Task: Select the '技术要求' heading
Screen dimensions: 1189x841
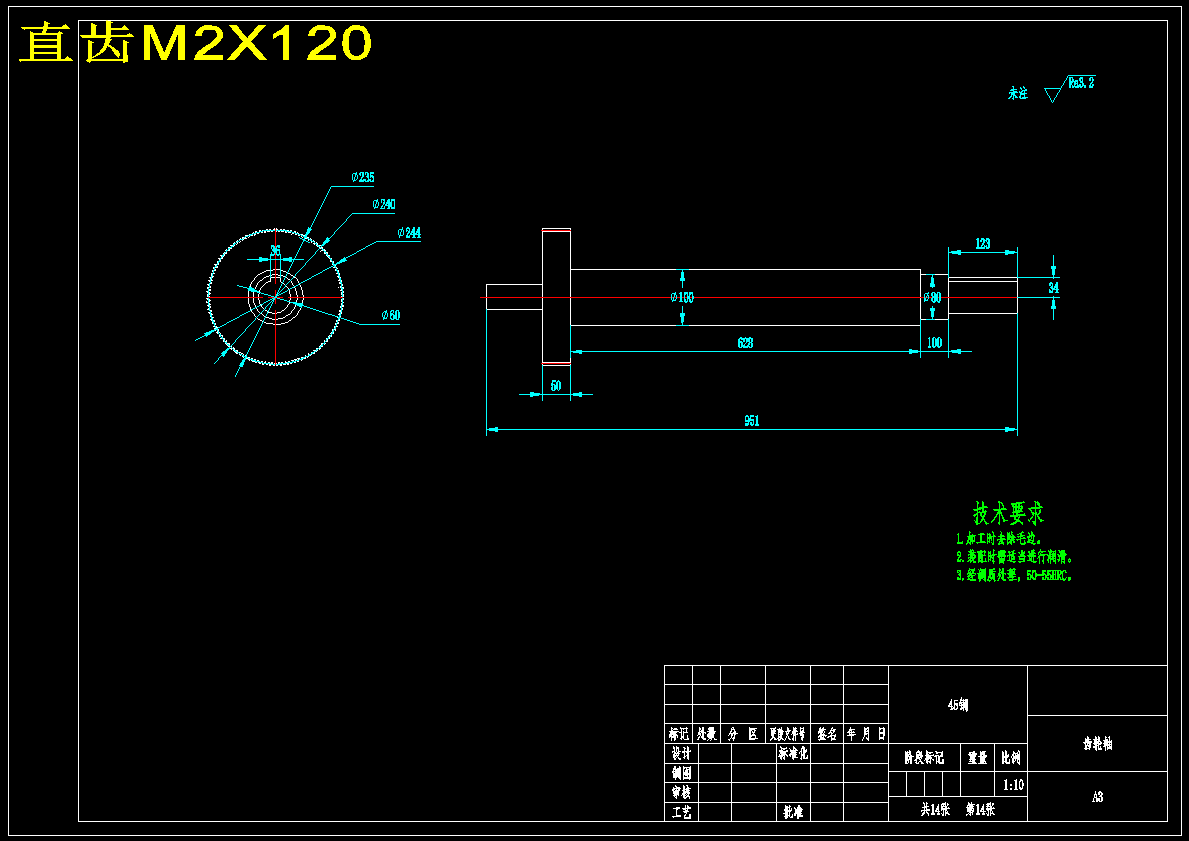Action: click(x=1008, y=513)
